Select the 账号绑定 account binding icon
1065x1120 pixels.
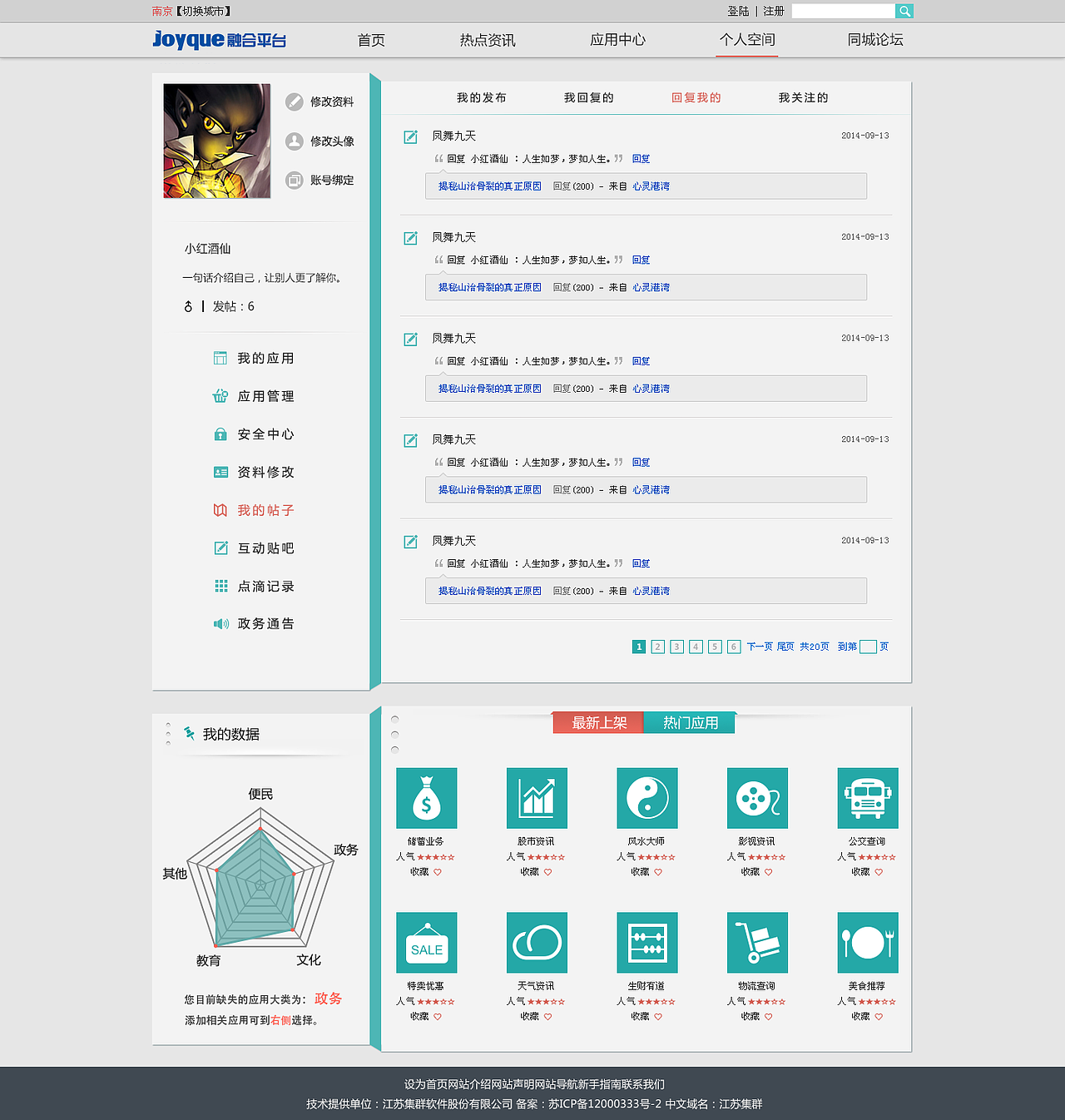coord(294,181)
